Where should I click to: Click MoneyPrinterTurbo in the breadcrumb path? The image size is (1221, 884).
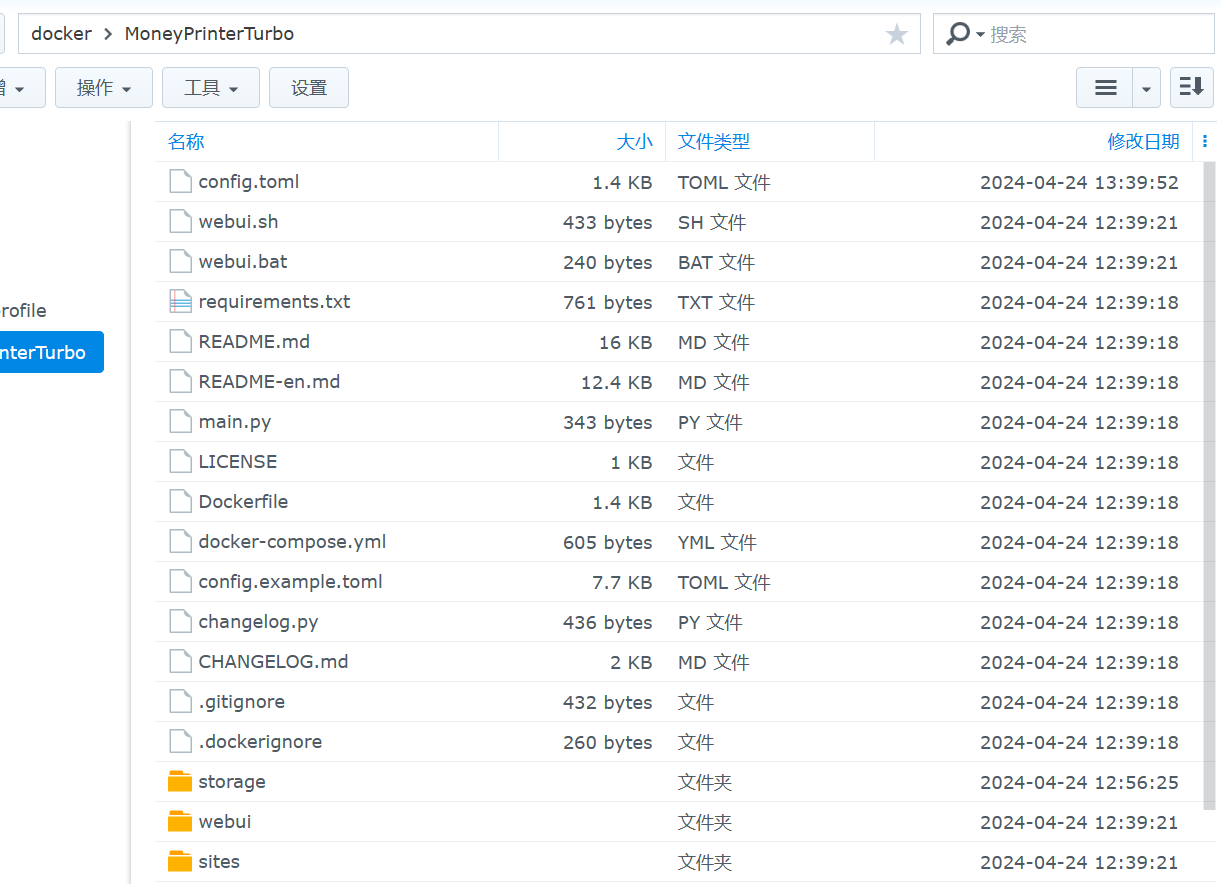click(x=209, y=34)
